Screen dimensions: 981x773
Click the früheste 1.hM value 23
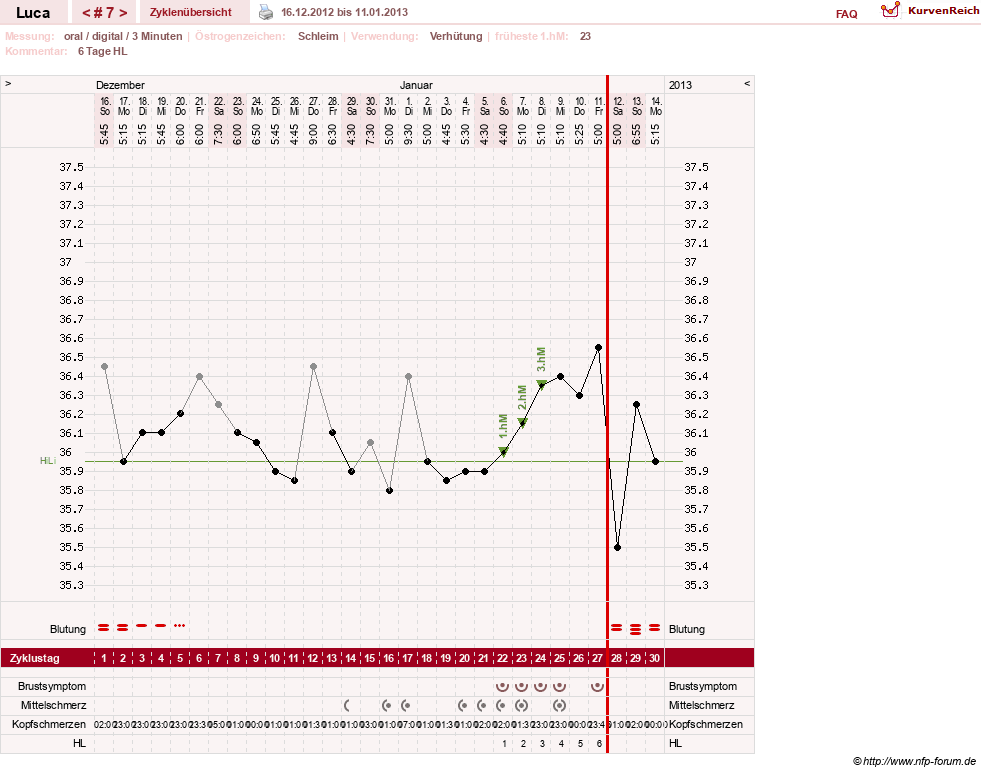(585, 36)
